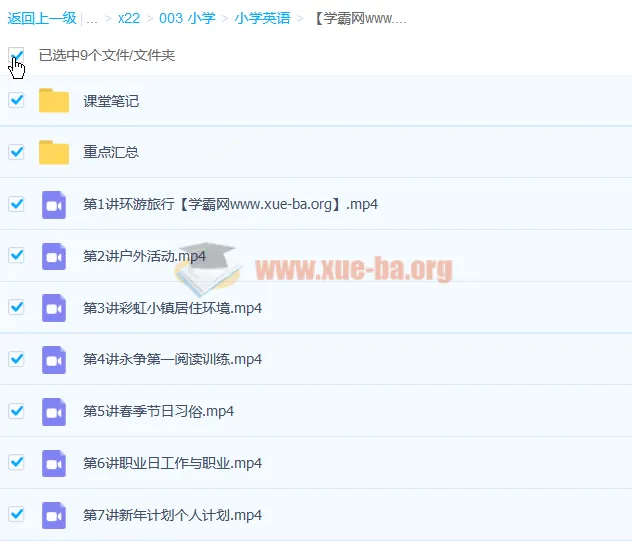Screen dimensions: 632x541
Task: Click video icon for 第6讲职业日工作与职业
Action: click(54, 463)
